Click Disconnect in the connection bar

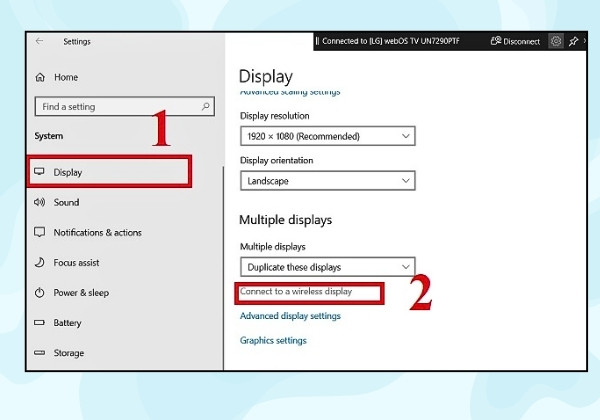pos(515,41)
